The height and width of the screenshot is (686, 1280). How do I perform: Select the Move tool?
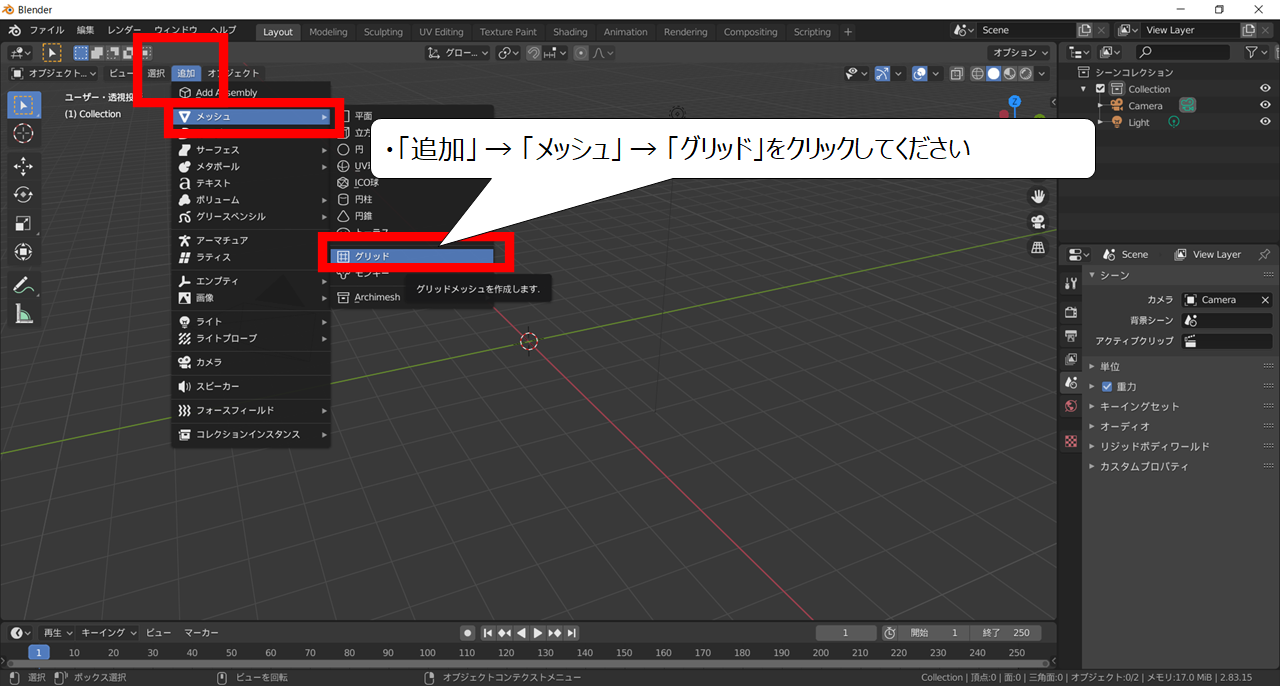(25, 166)
